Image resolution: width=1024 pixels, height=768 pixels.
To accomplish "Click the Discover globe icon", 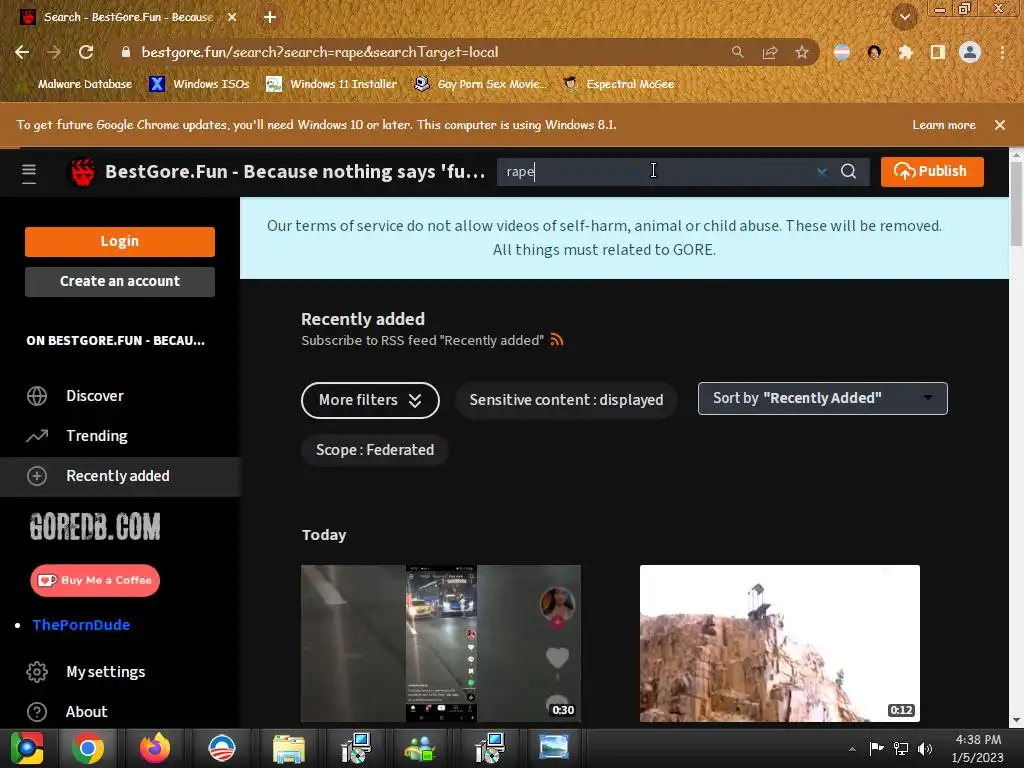I will (37, 396).
